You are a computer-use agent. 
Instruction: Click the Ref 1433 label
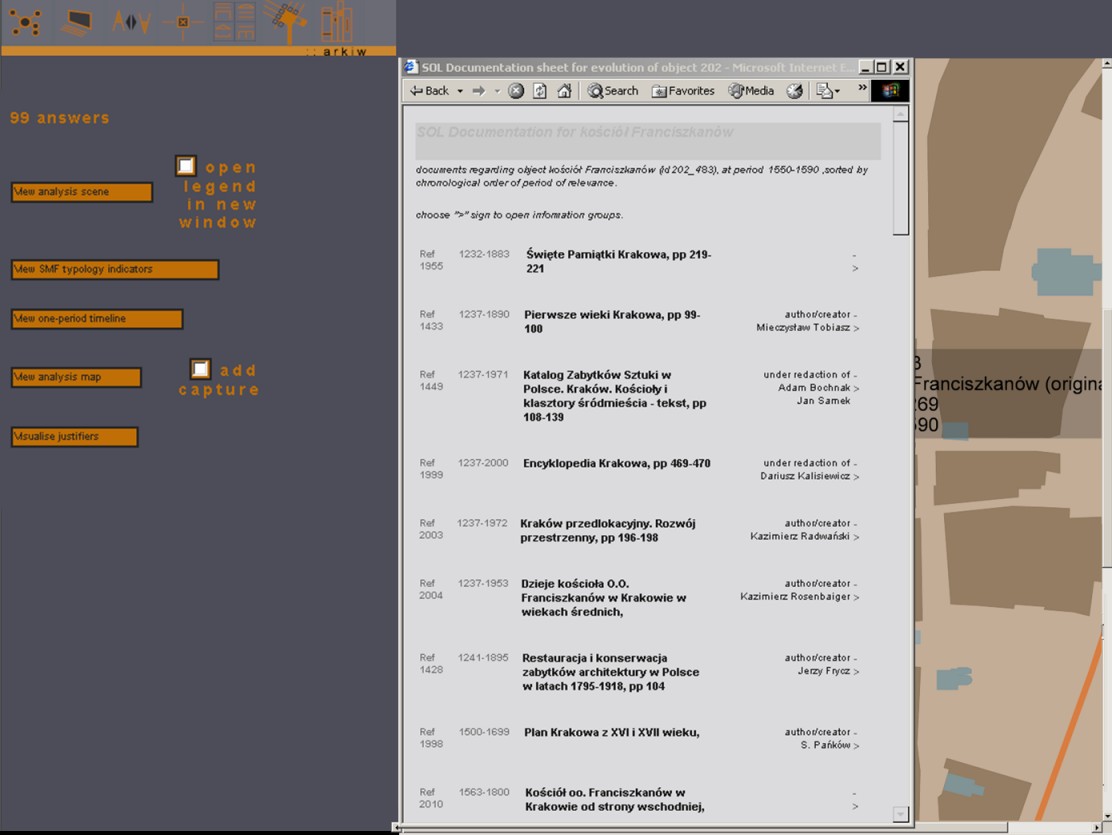tap(430, 320)
